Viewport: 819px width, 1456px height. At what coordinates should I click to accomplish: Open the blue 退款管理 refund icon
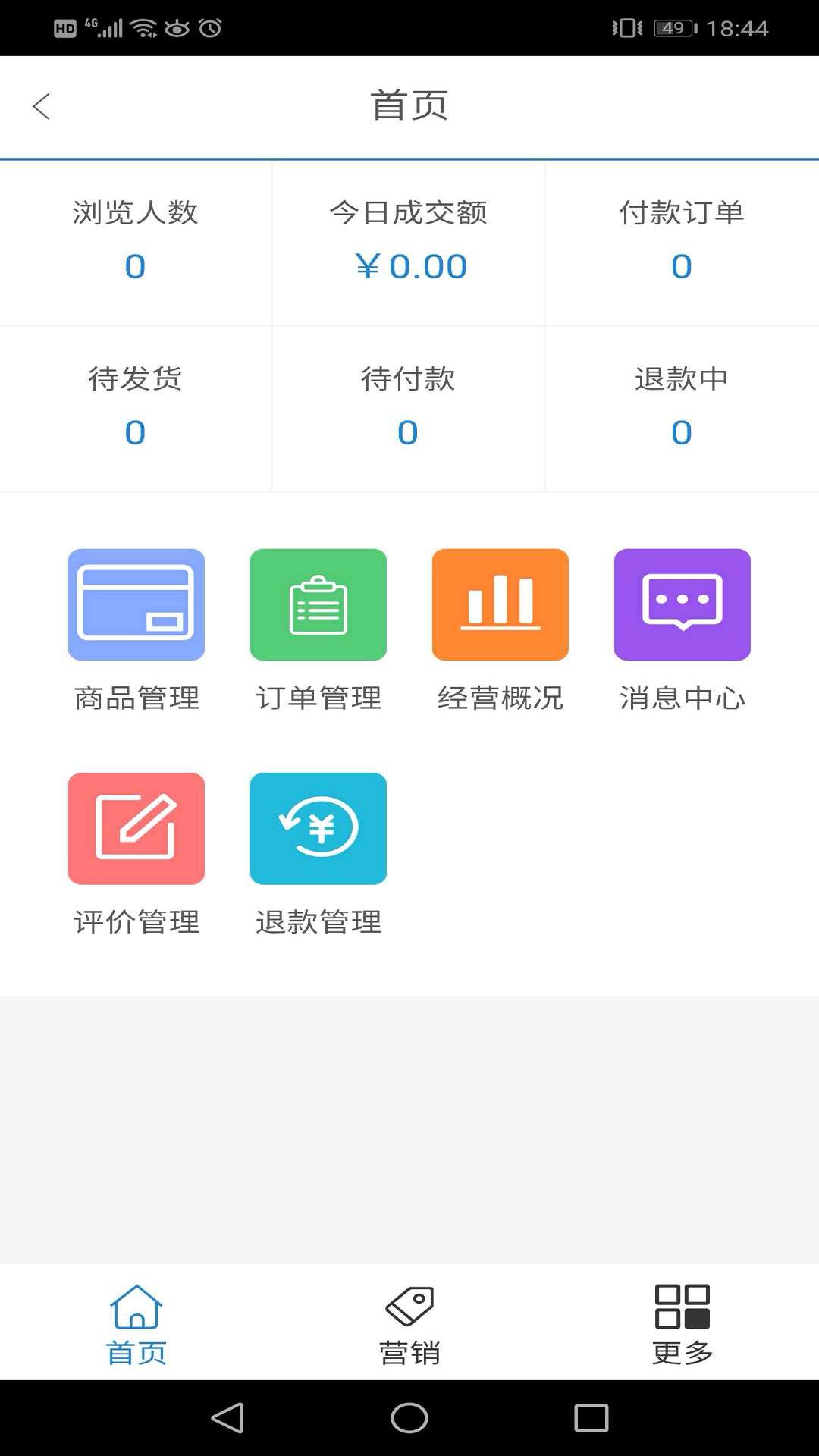(x=318, y=828)
